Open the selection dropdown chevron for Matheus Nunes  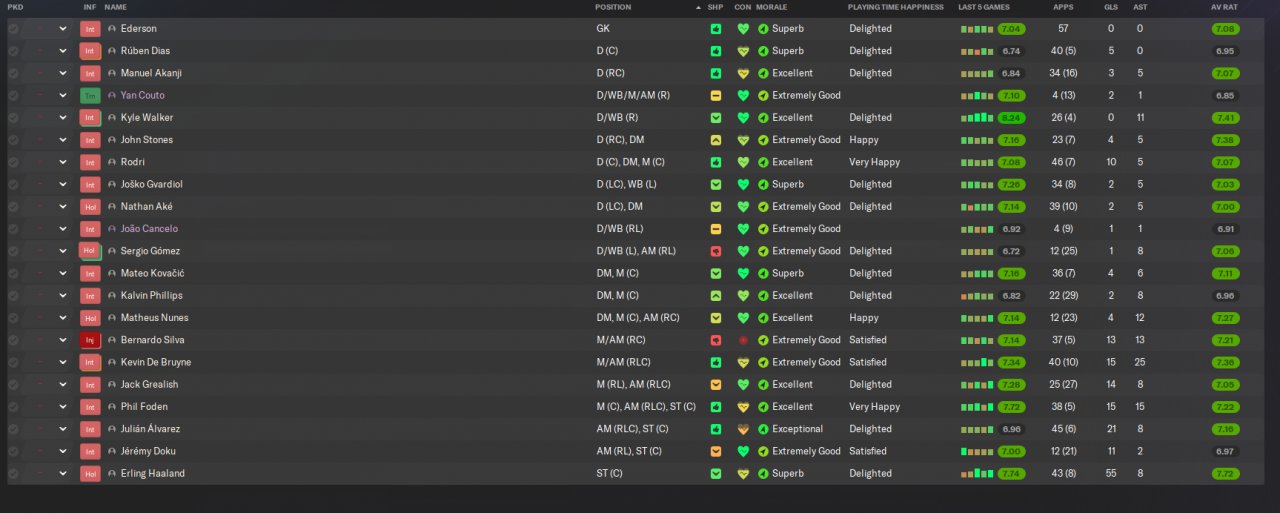[63, 318]
